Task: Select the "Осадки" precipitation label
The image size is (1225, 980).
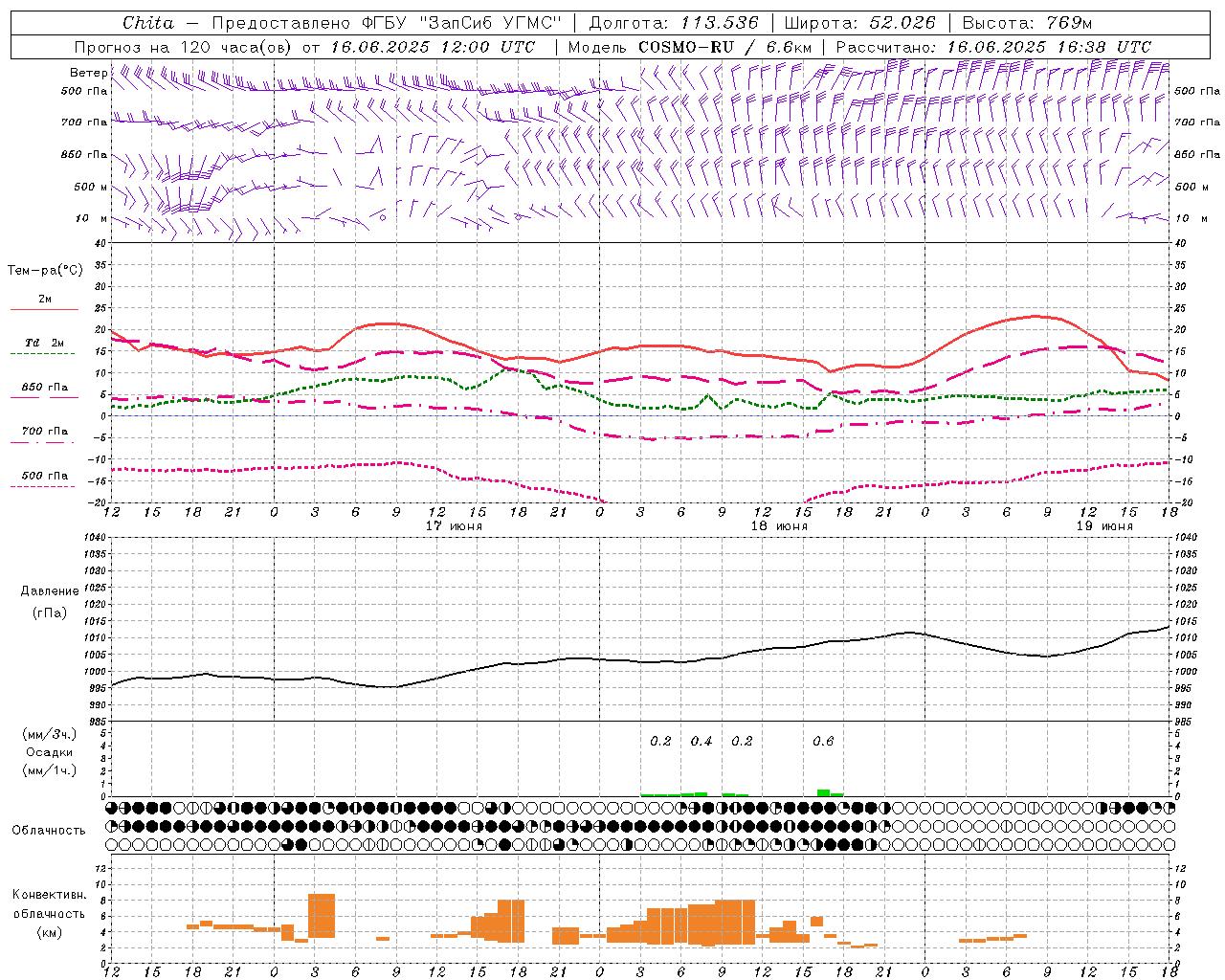Action: pos(50,752)
